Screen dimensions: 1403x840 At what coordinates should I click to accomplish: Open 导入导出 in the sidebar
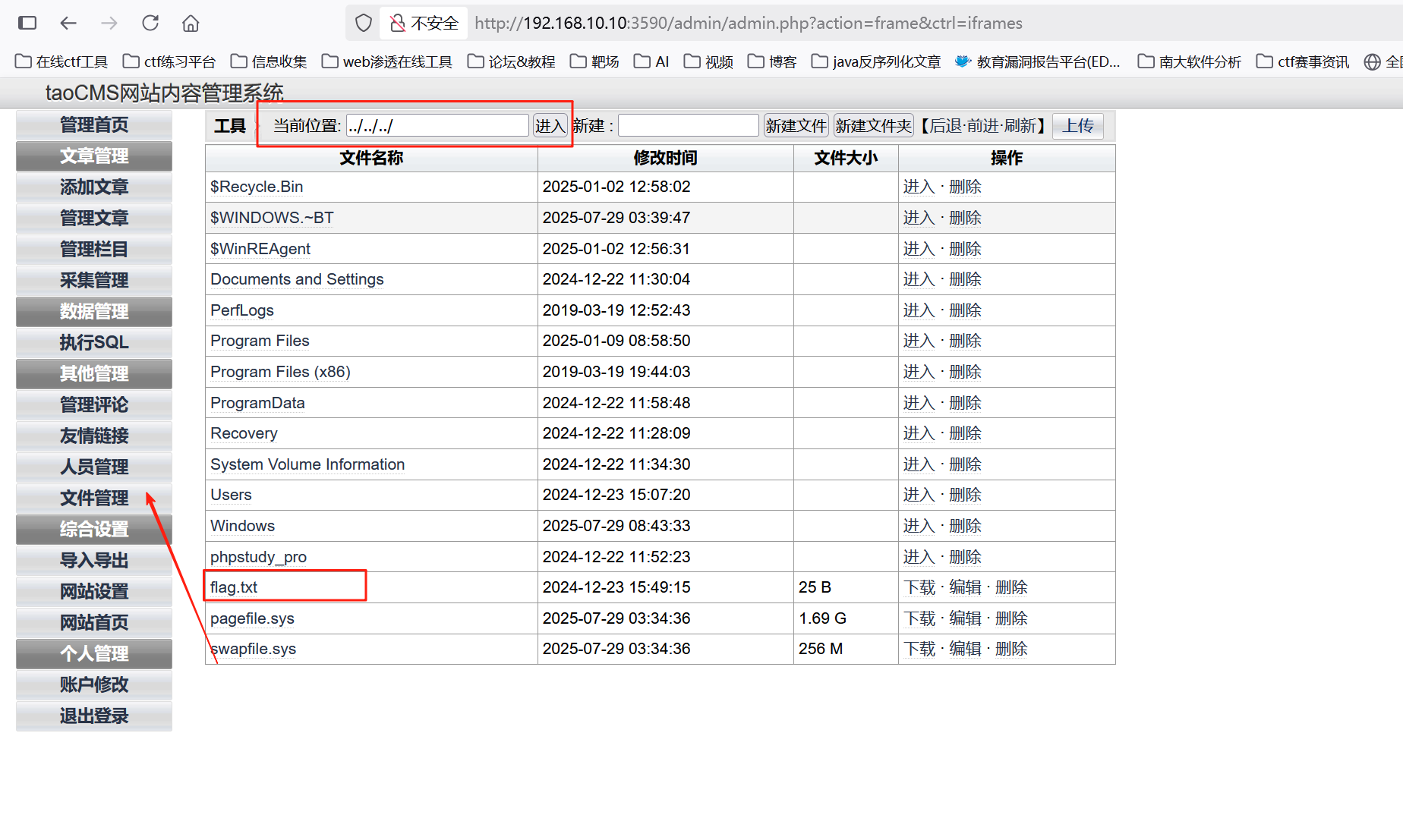[94, 561]
